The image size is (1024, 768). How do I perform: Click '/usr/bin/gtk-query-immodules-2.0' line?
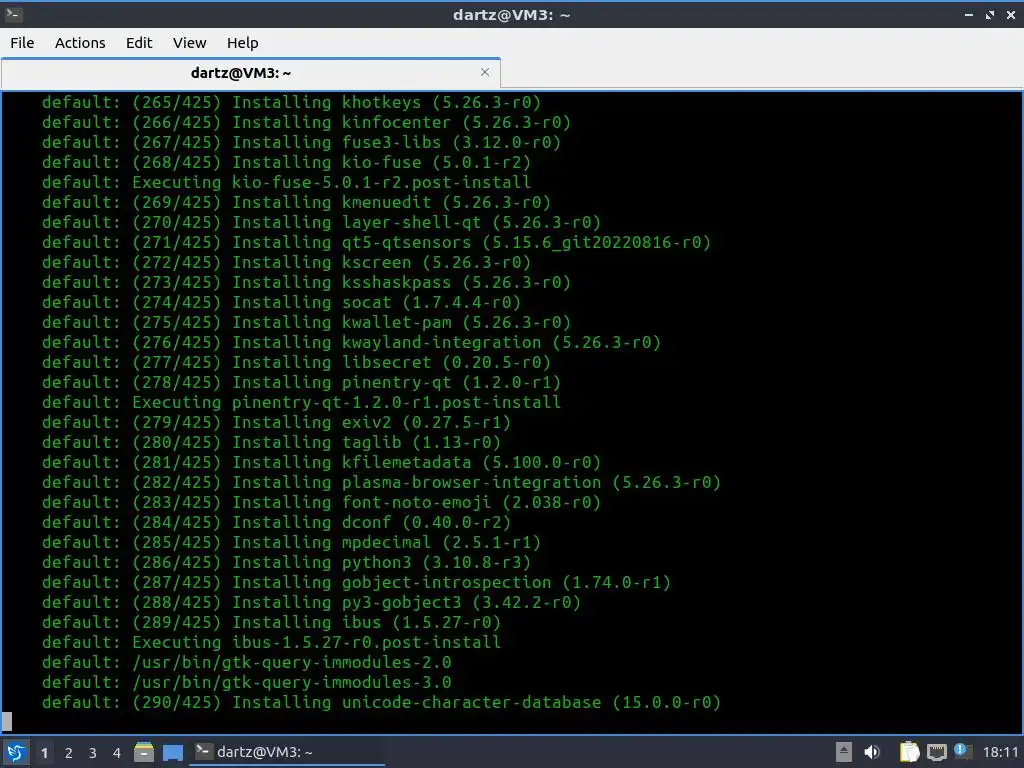[247, 662]
